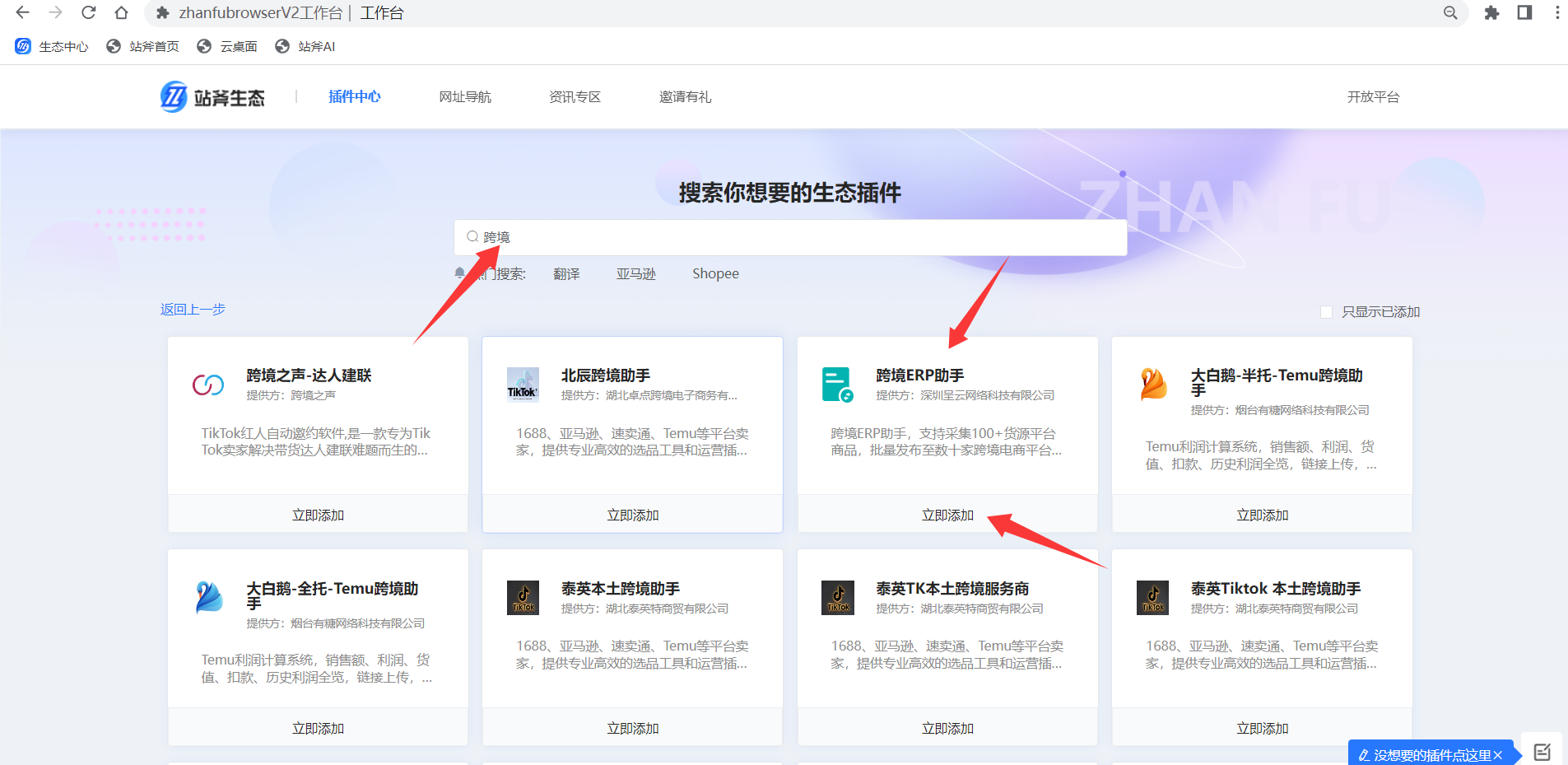
Task: Click 泰英本土跨境助手 plugin icon
Action: coord(523,597)
